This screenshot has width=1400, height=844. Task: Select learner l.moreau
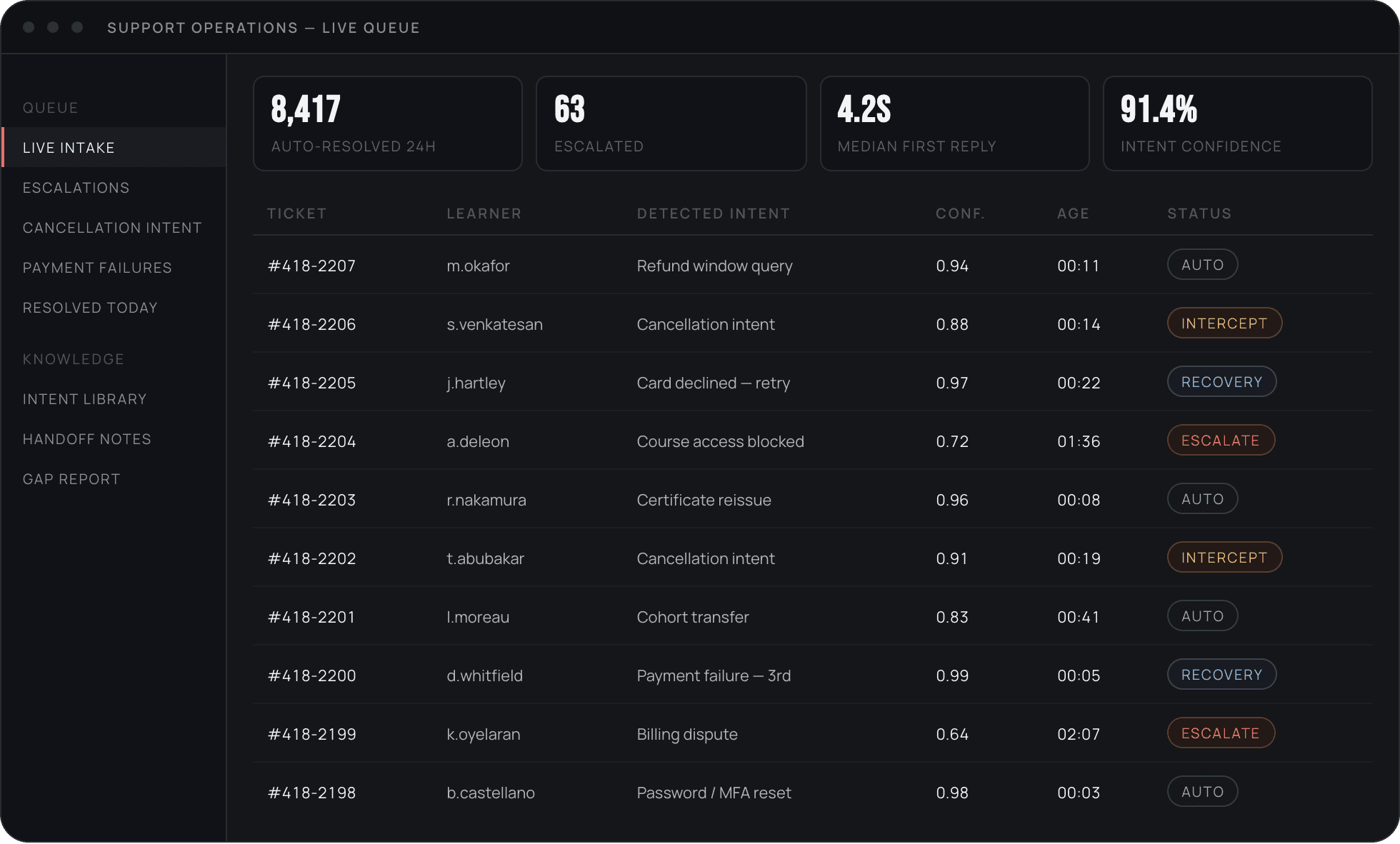click(478, 617)
